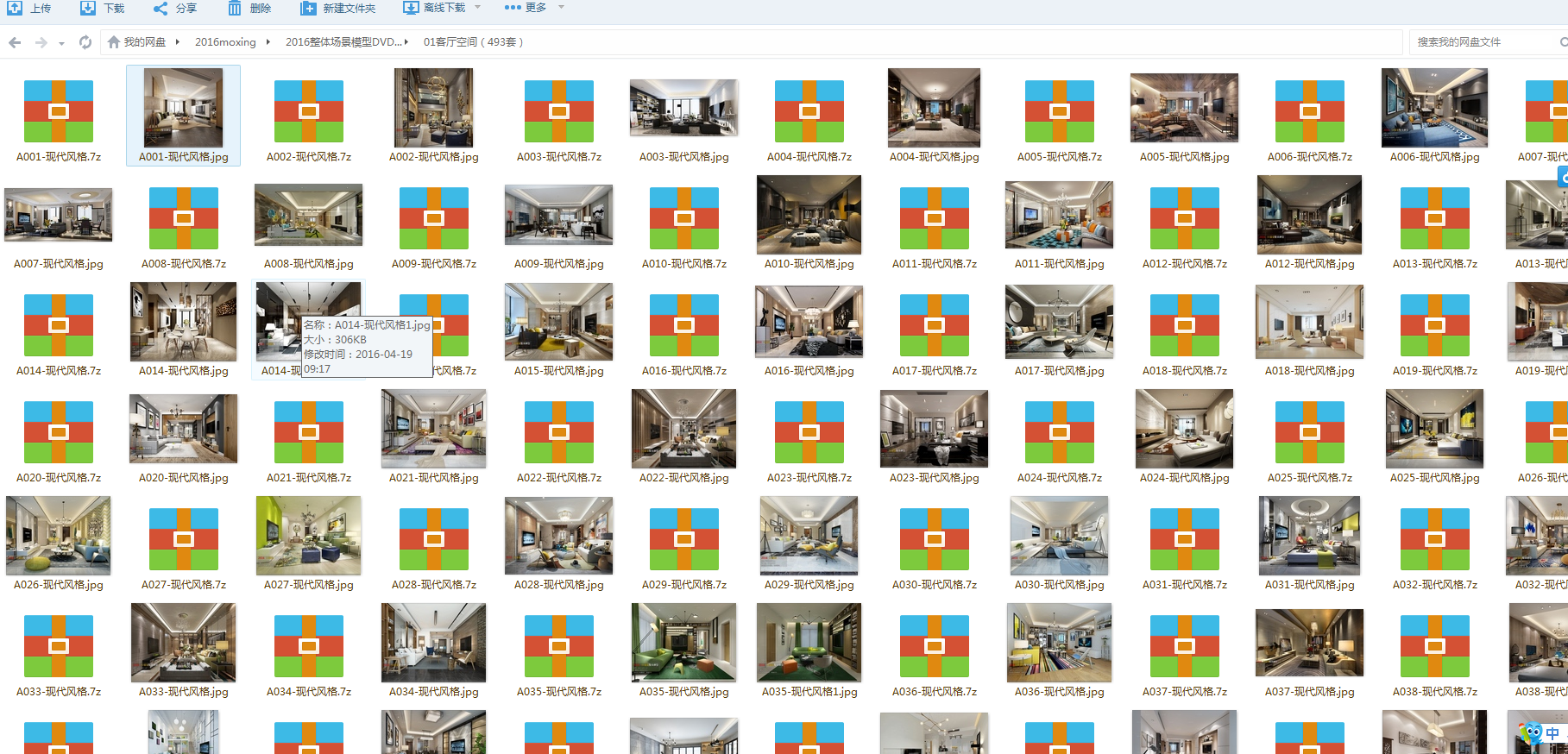Click the 上传 upload button

(29, 8)
